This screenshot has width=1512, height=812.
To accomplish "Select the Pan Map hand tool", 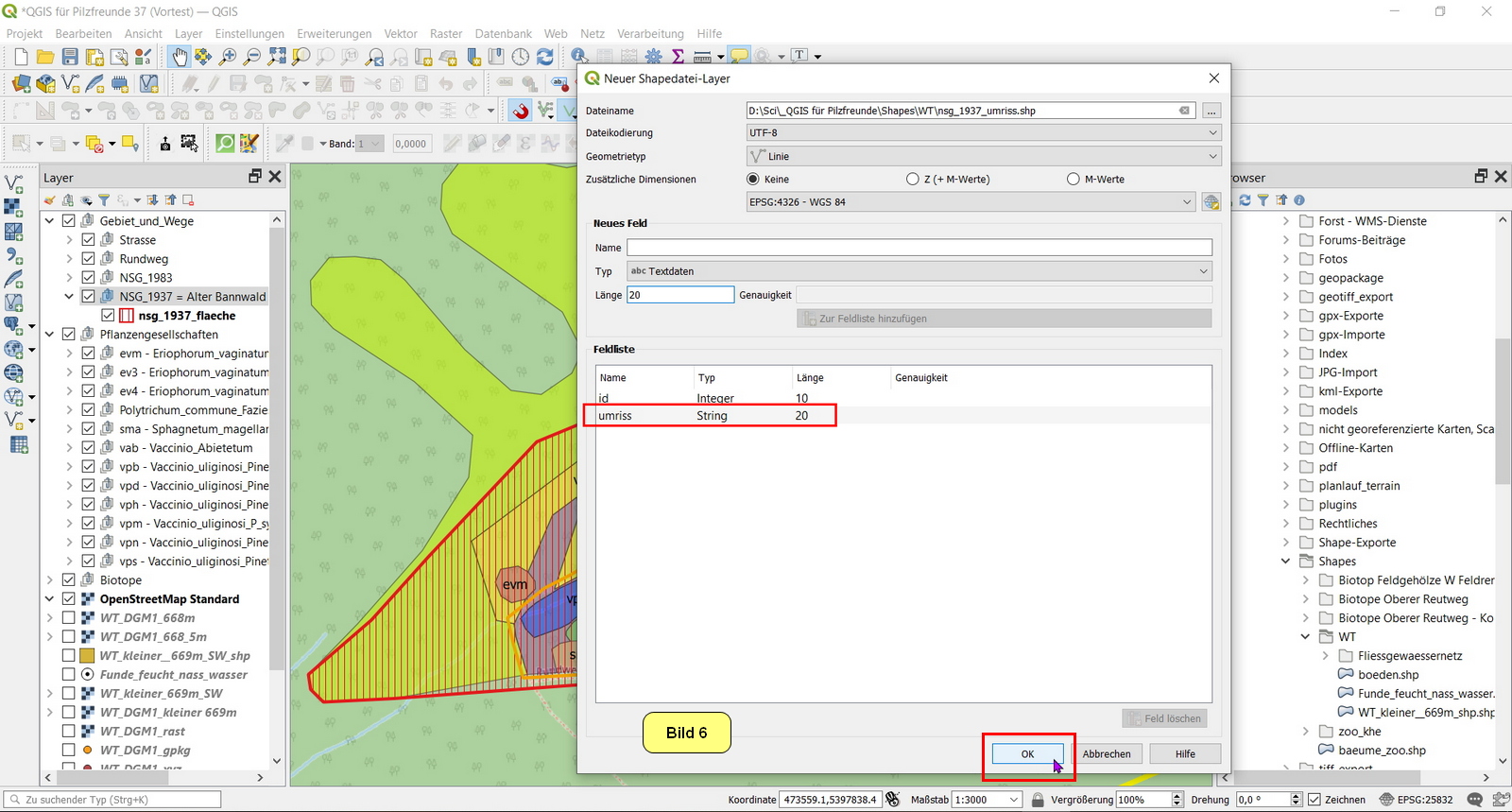I will (179, 57).
